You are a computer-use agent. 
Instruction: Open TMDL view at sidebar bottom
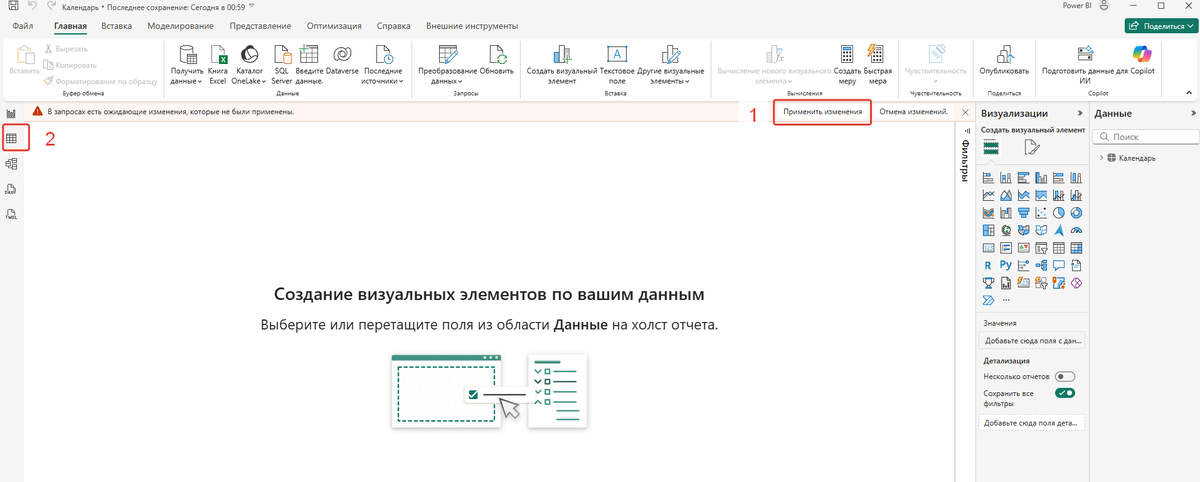click(11, 214)
